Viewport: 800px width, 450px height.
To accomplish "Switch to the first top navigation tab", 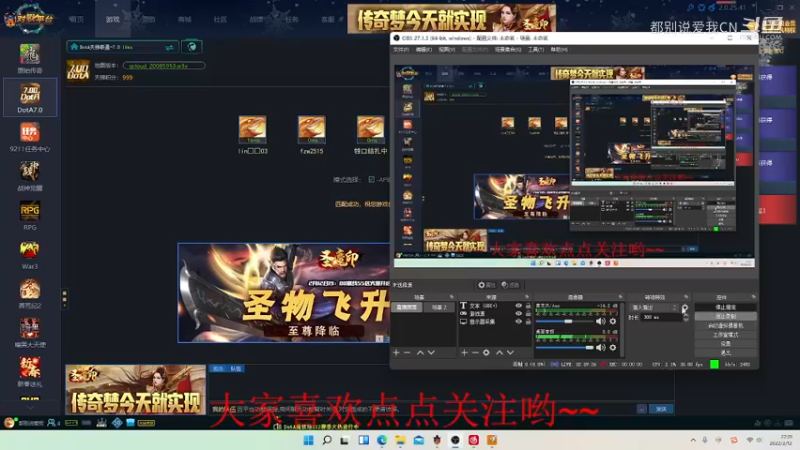I will tap(77, 19).
